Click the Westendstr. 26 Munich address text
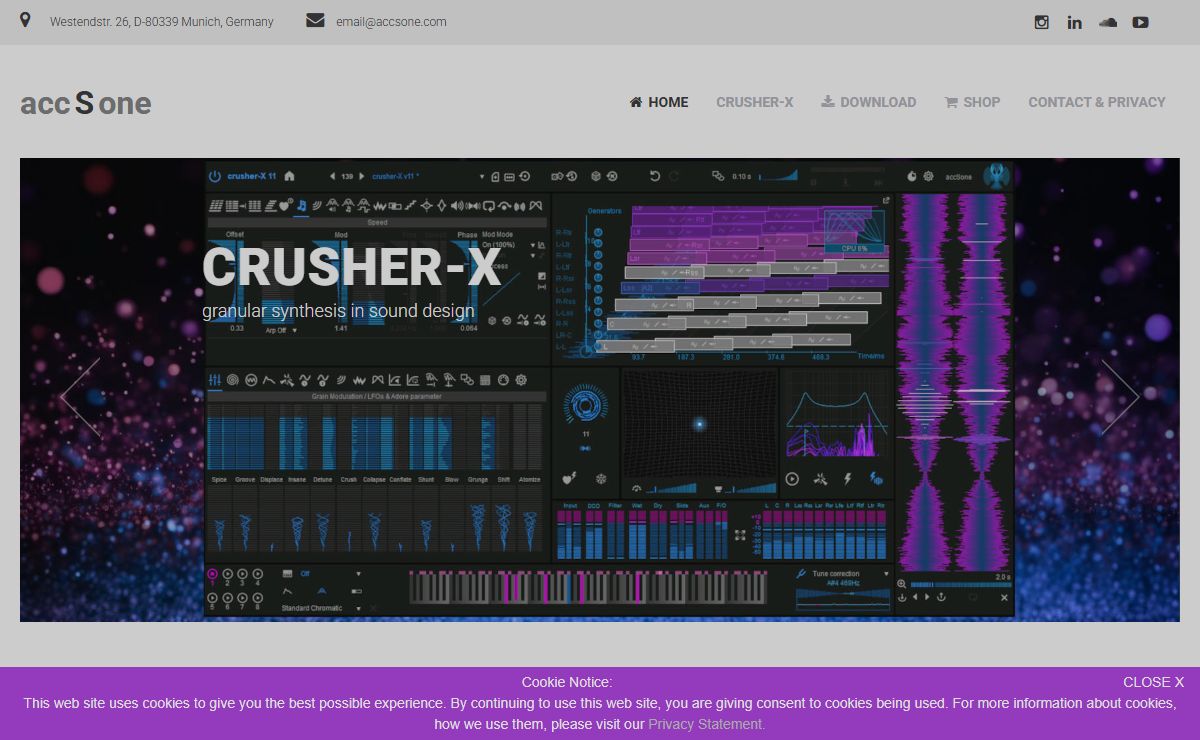 162,22
